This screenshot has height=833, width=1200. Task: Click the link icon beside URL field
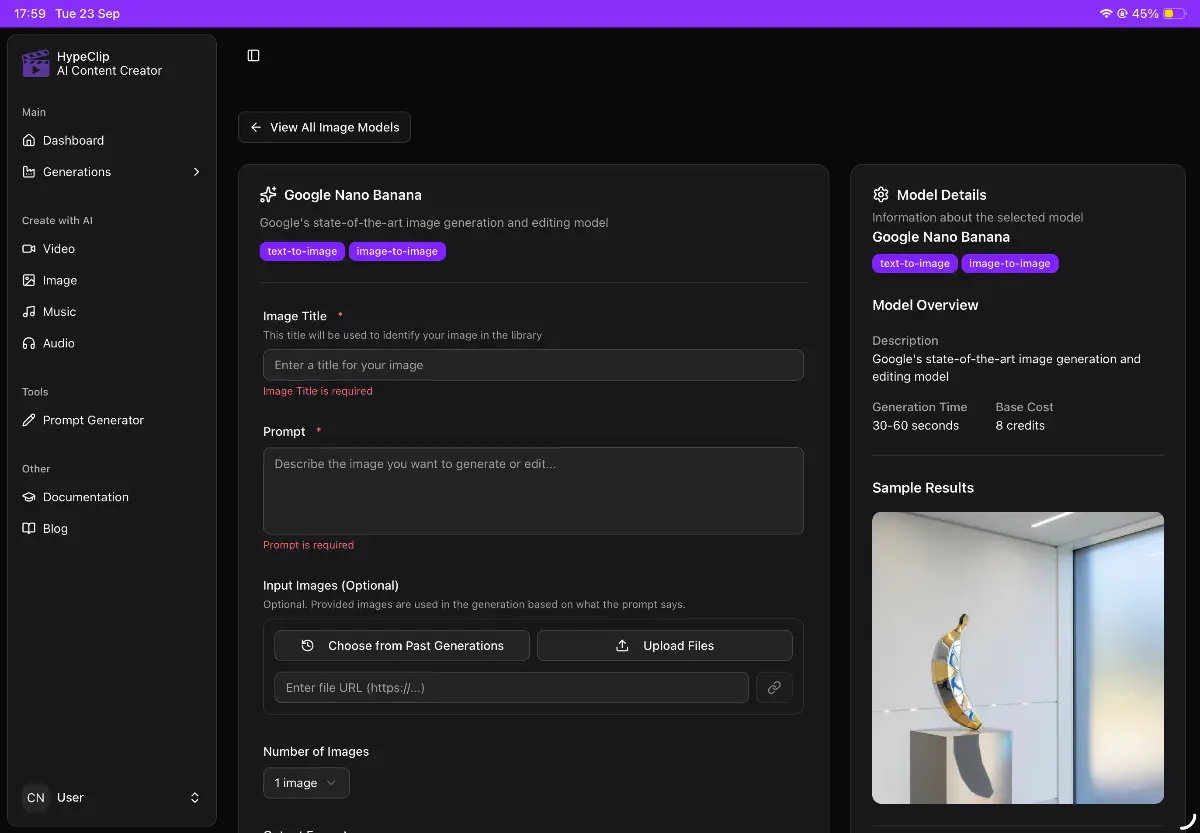pyautogui.click(x=774, y=688)
